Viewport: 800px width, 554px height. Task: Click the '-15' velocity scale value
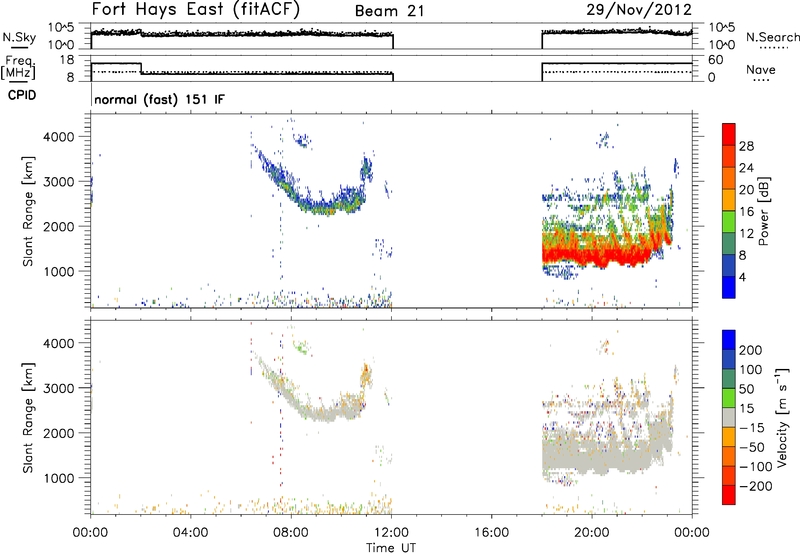[x=752, y=428]
